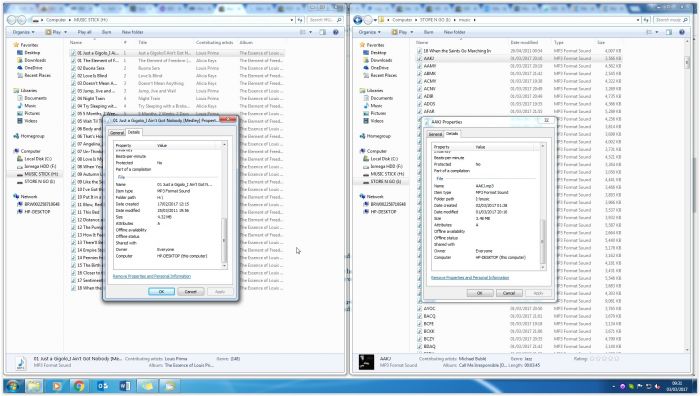Open Organize menu in MUSIC STICK window

tap(23, 32)
